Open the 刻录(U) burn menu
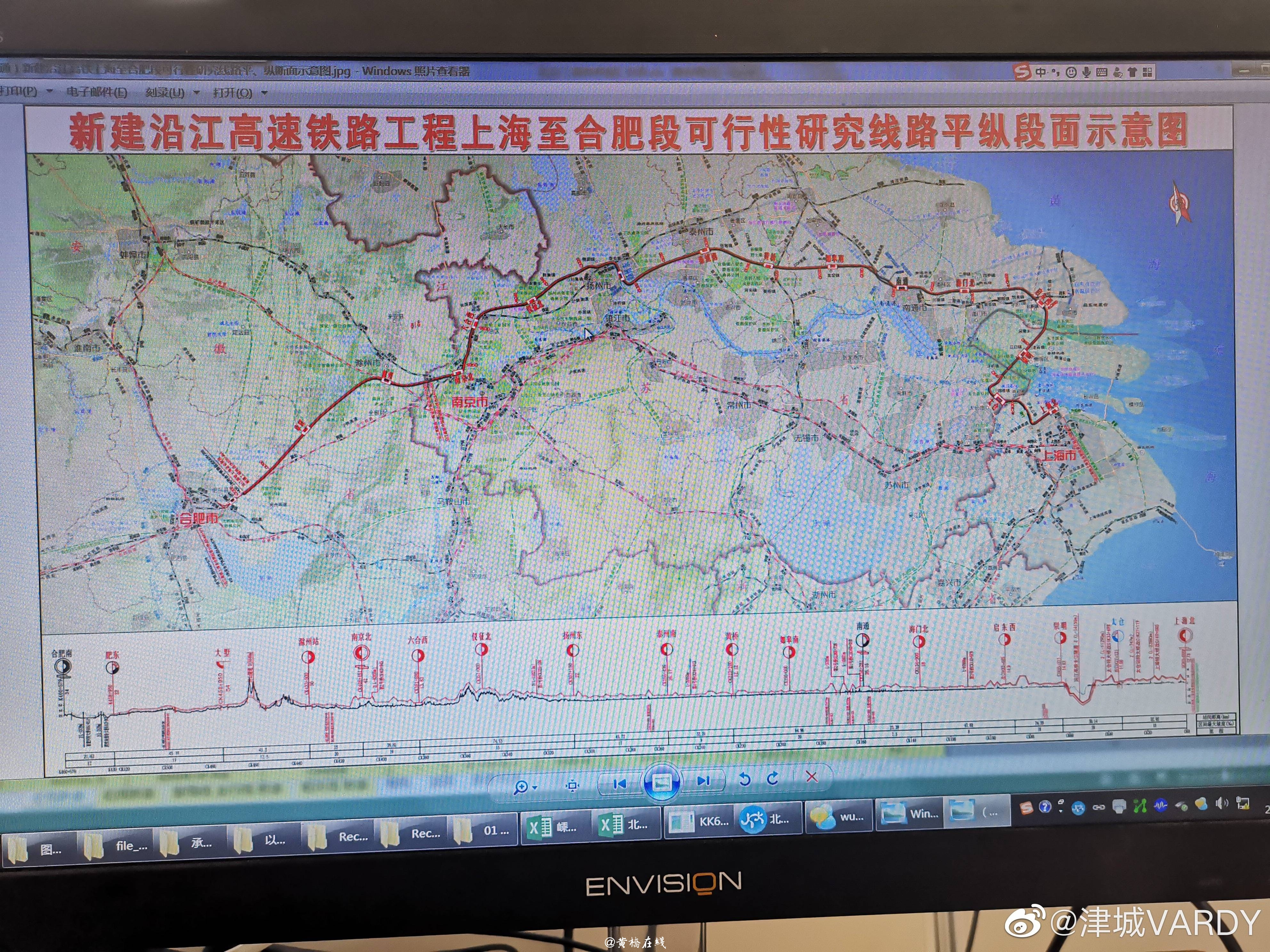This screenshot has width=1270, height=952. [165, 92]
